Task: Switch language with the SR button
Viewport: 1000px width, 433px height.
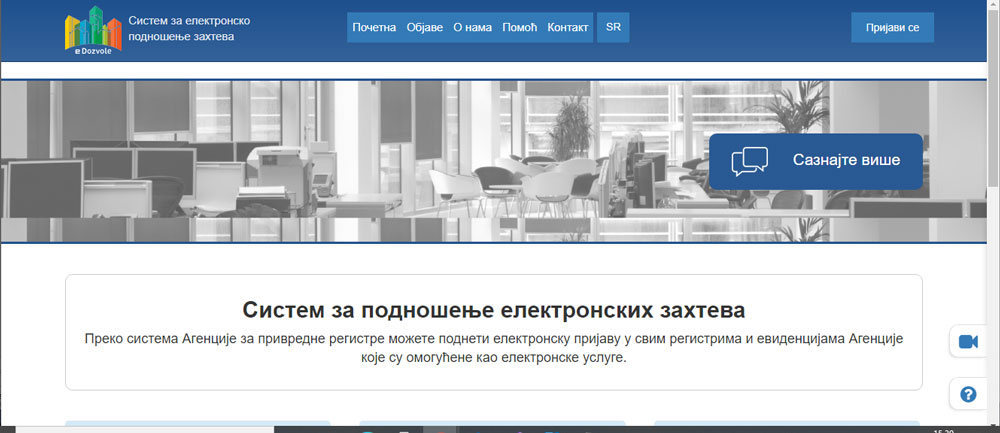Action: pyautogui.click(x=613, y=27)
